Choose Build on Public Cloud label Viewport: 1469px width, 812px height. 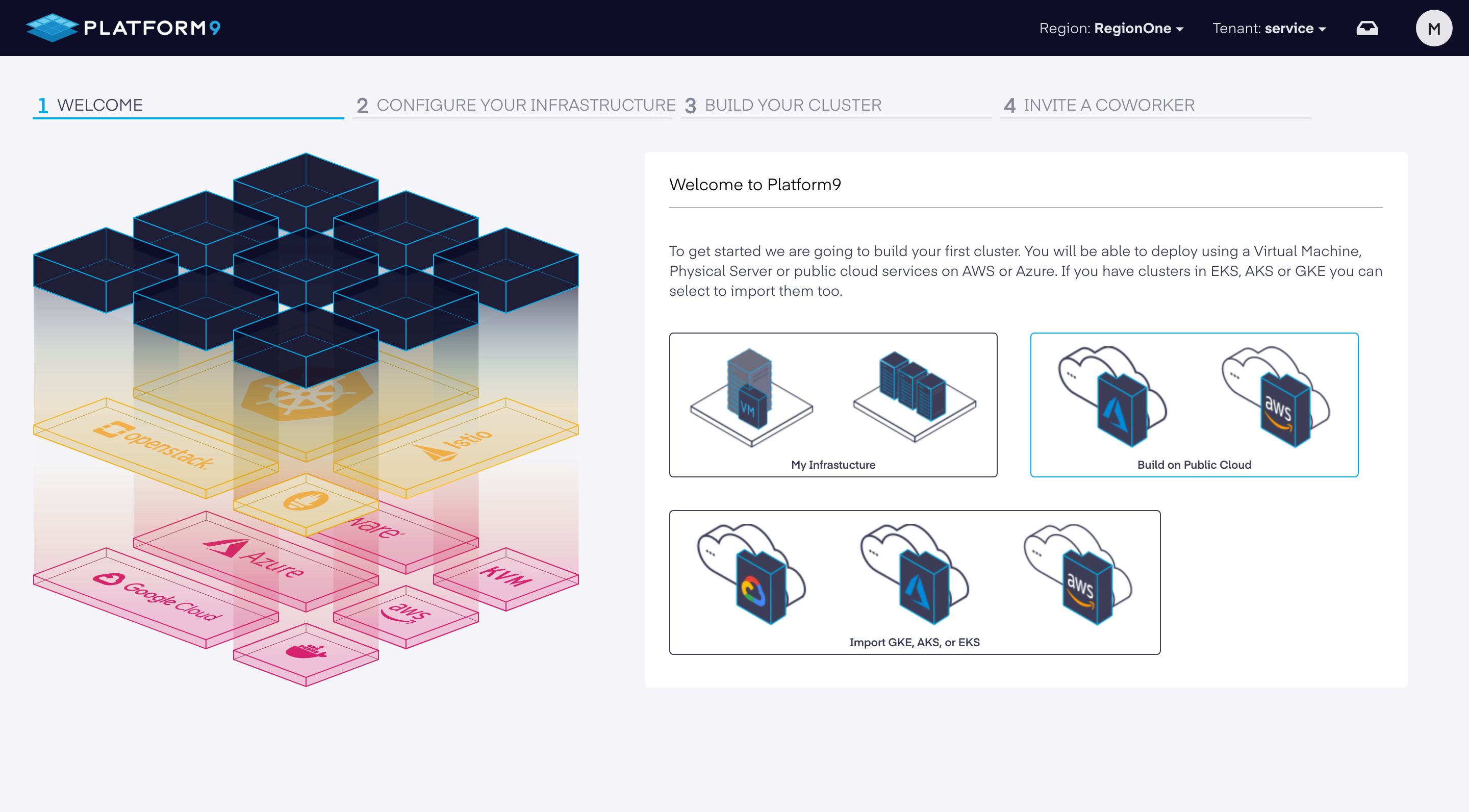point(1194,465)
